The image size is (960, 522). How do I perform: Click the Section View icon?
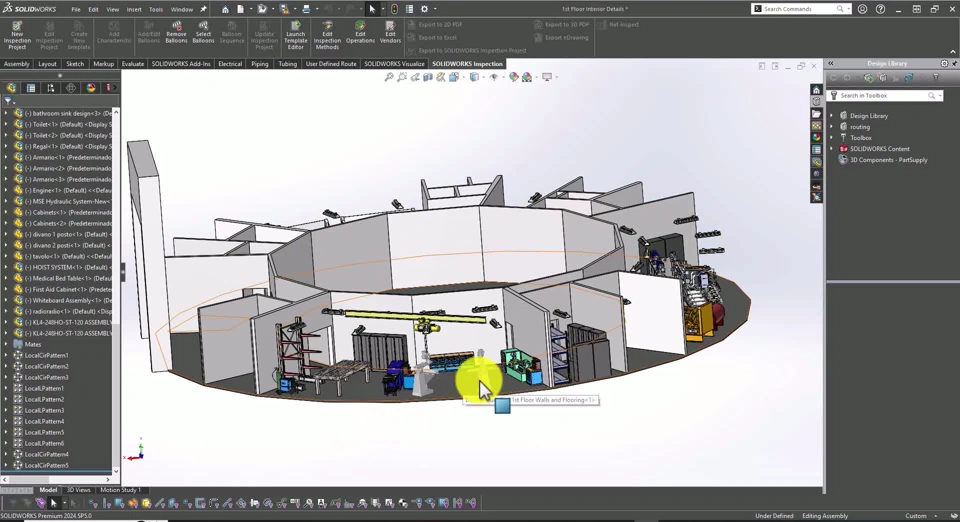click(428, 77)
